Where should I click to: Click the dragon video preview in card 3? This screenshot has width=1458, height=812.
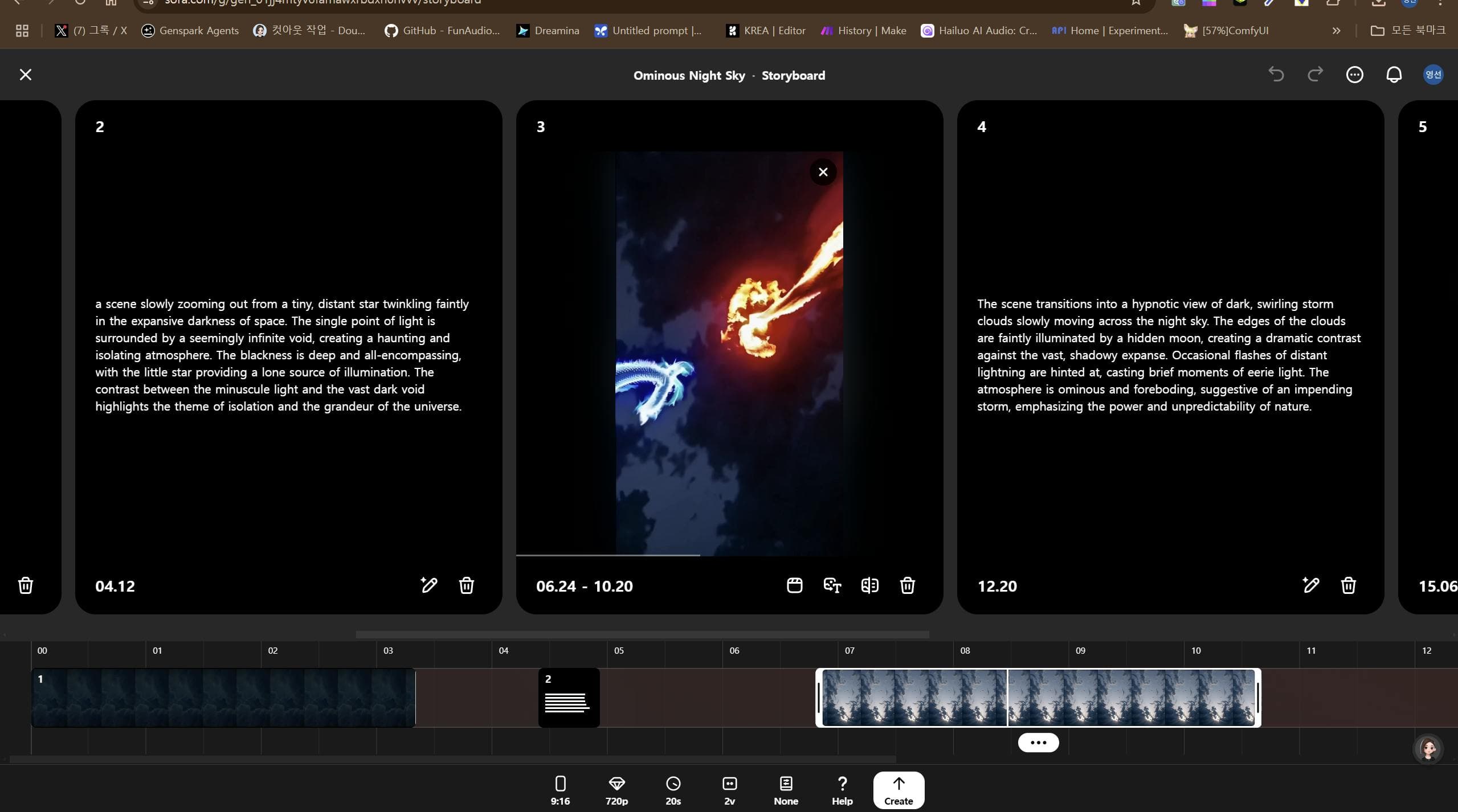729,353
